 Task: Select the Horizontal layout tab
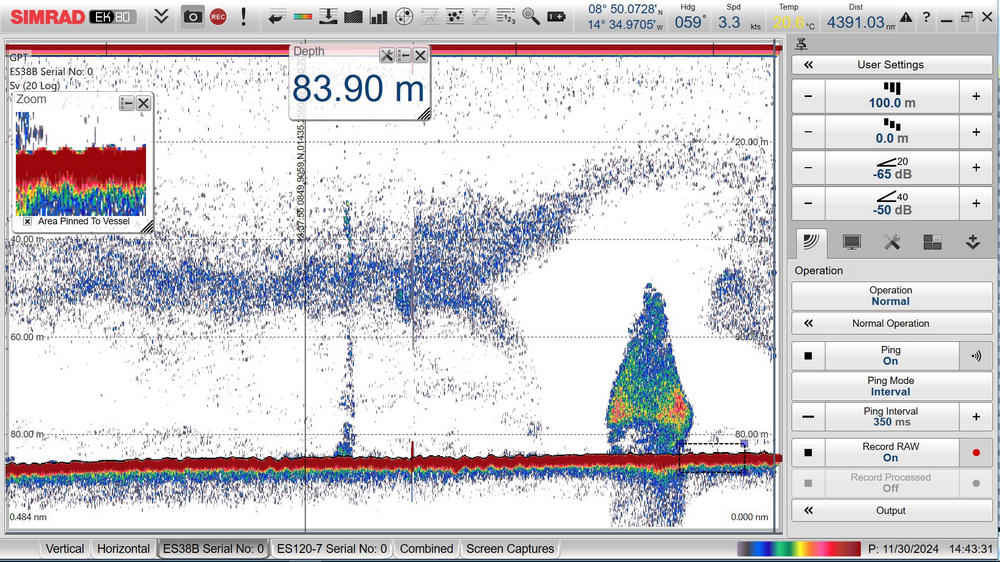point(123,549)
